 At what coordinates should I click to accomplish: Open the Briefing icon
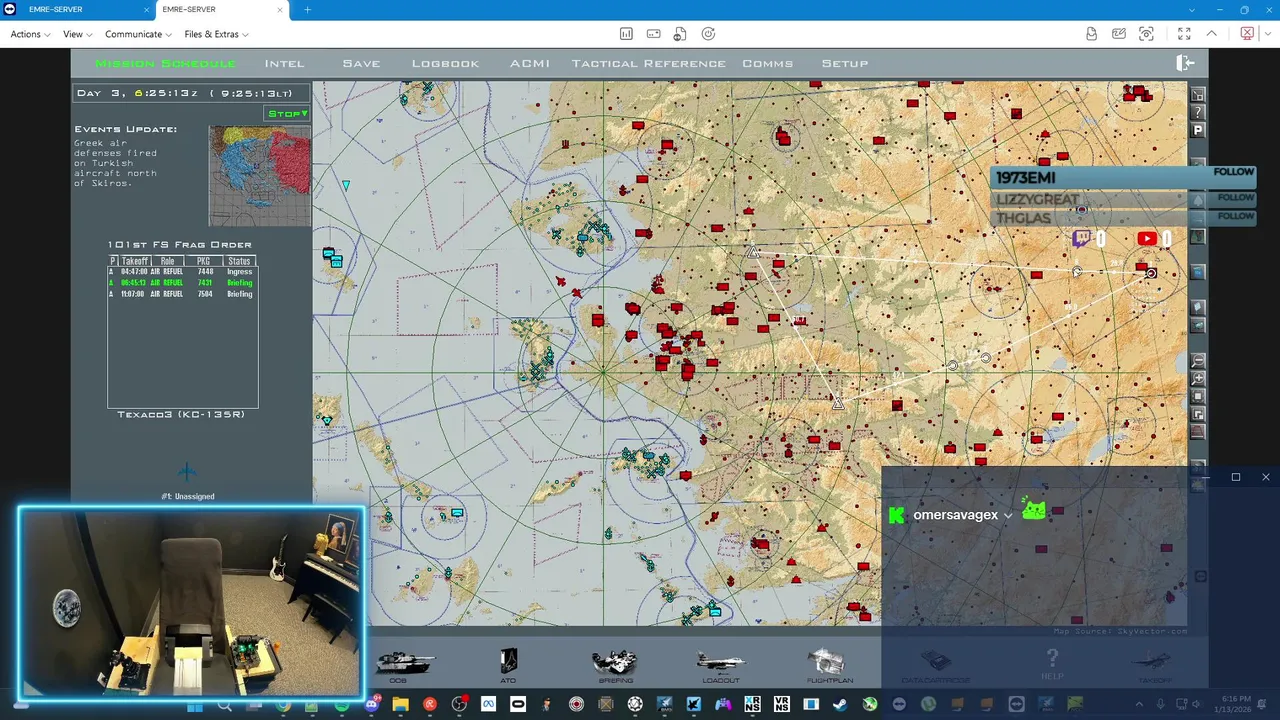(x=615, y=662)
